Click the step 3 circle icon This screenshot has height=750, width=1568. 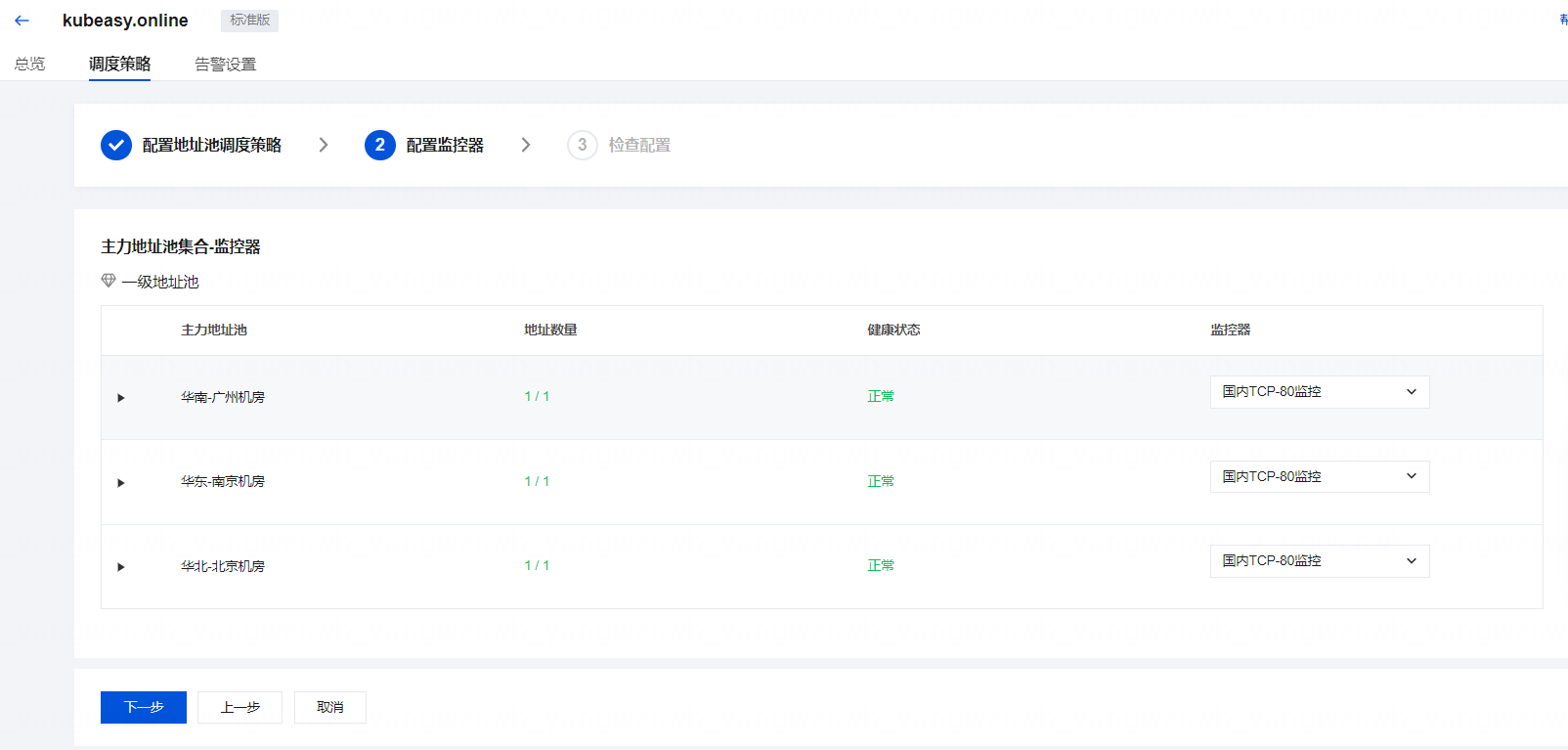point(583,145)
